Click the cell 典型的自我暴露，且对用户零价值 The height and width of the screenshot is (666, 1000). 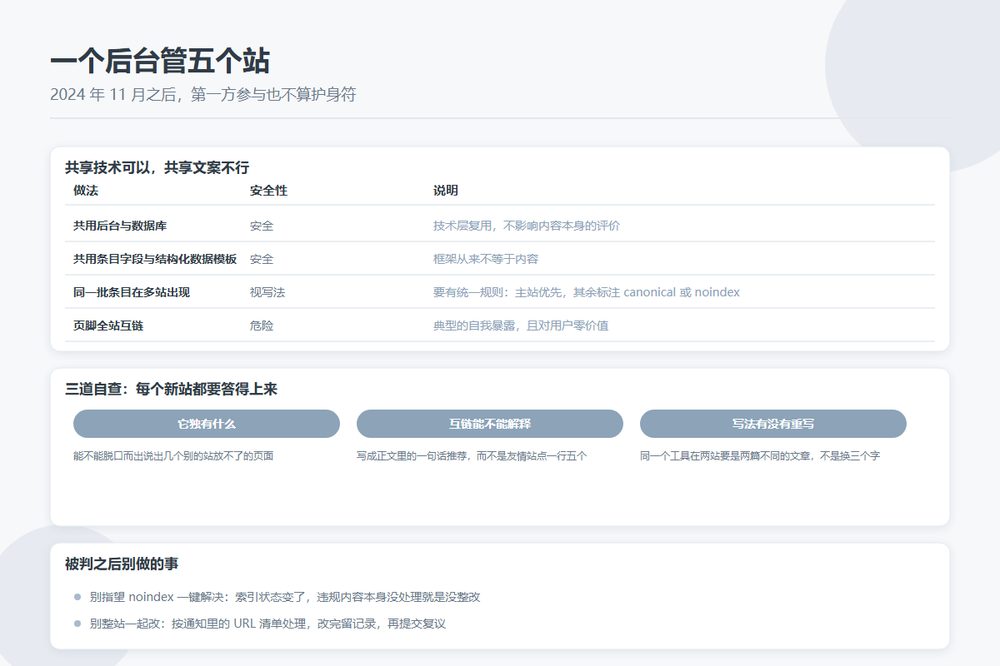pos(520,325)
